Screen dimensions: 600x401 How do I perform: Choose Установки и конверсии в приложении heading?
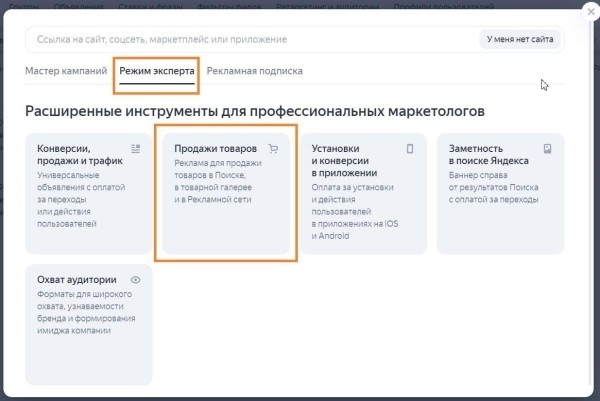[344, 161]
